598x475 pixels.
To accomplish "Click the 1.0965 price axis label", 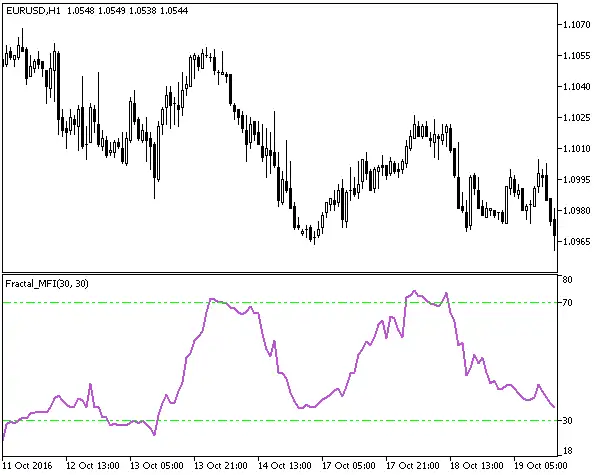I will click(x=576, y=242).
